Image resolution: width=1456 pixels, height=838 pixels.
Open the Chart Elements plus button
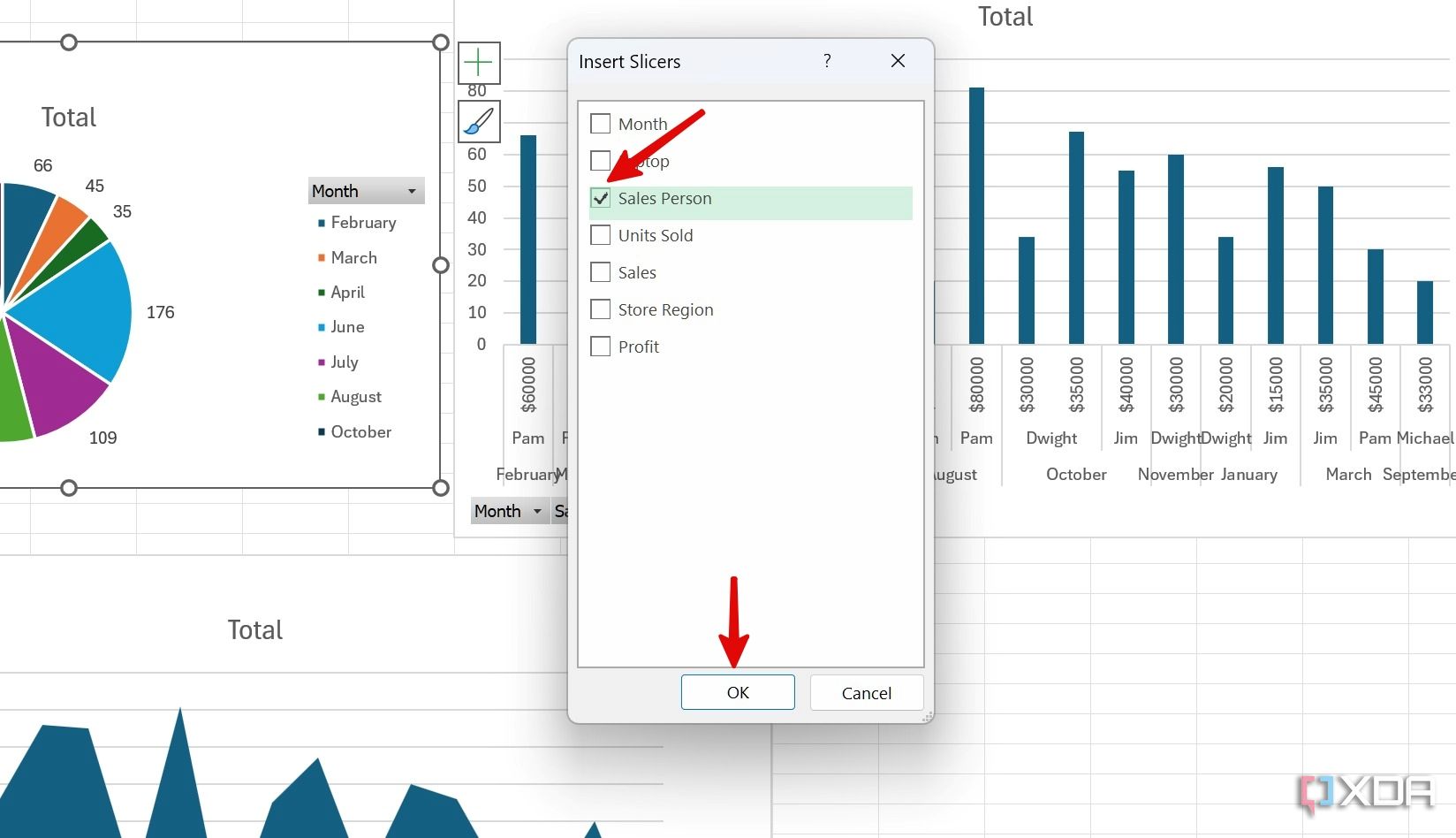[x=479, y=63]
